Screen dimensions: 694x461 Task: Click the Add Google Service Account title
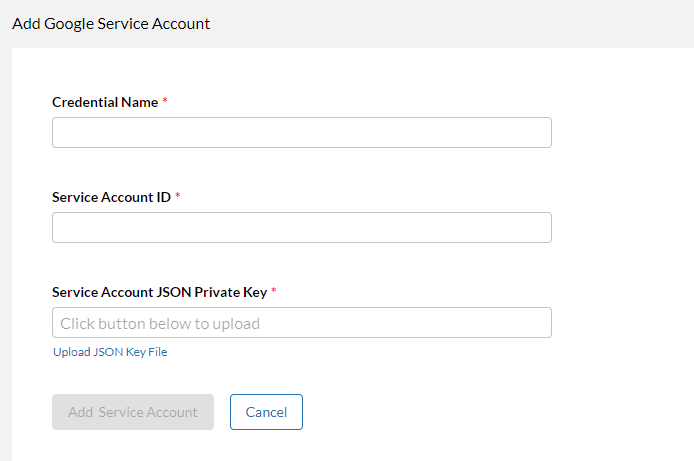111,23
